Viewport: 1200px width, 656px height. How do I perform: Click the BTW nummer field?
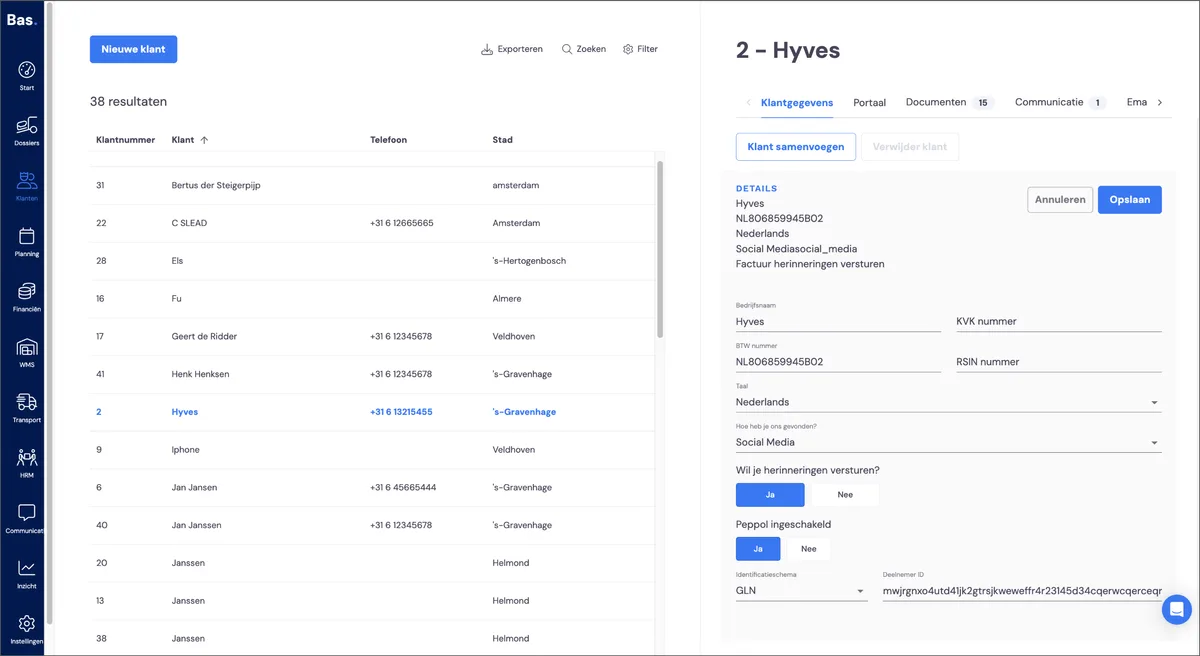(x=838, y=362)
